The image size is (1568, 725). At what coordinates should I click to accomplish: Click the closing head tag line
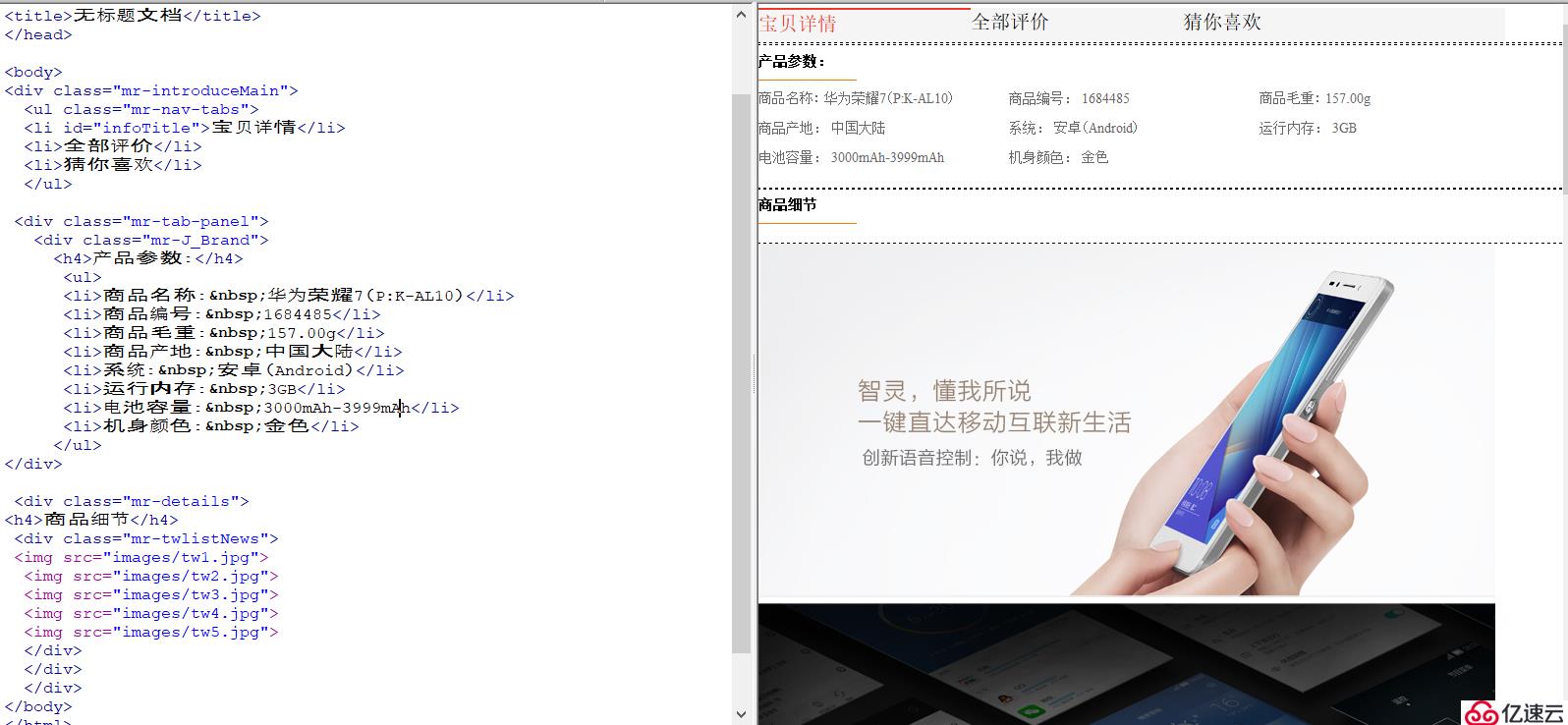point(38,34)
